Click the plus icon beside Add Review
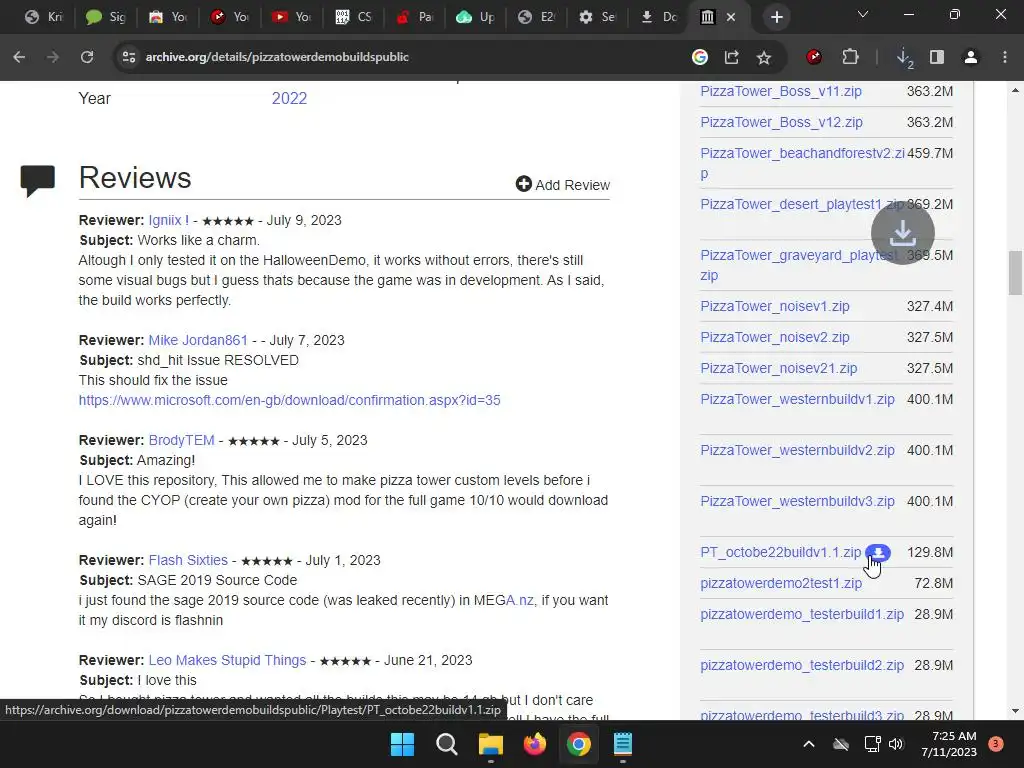 pyautogui.click(x=524, y=184)
